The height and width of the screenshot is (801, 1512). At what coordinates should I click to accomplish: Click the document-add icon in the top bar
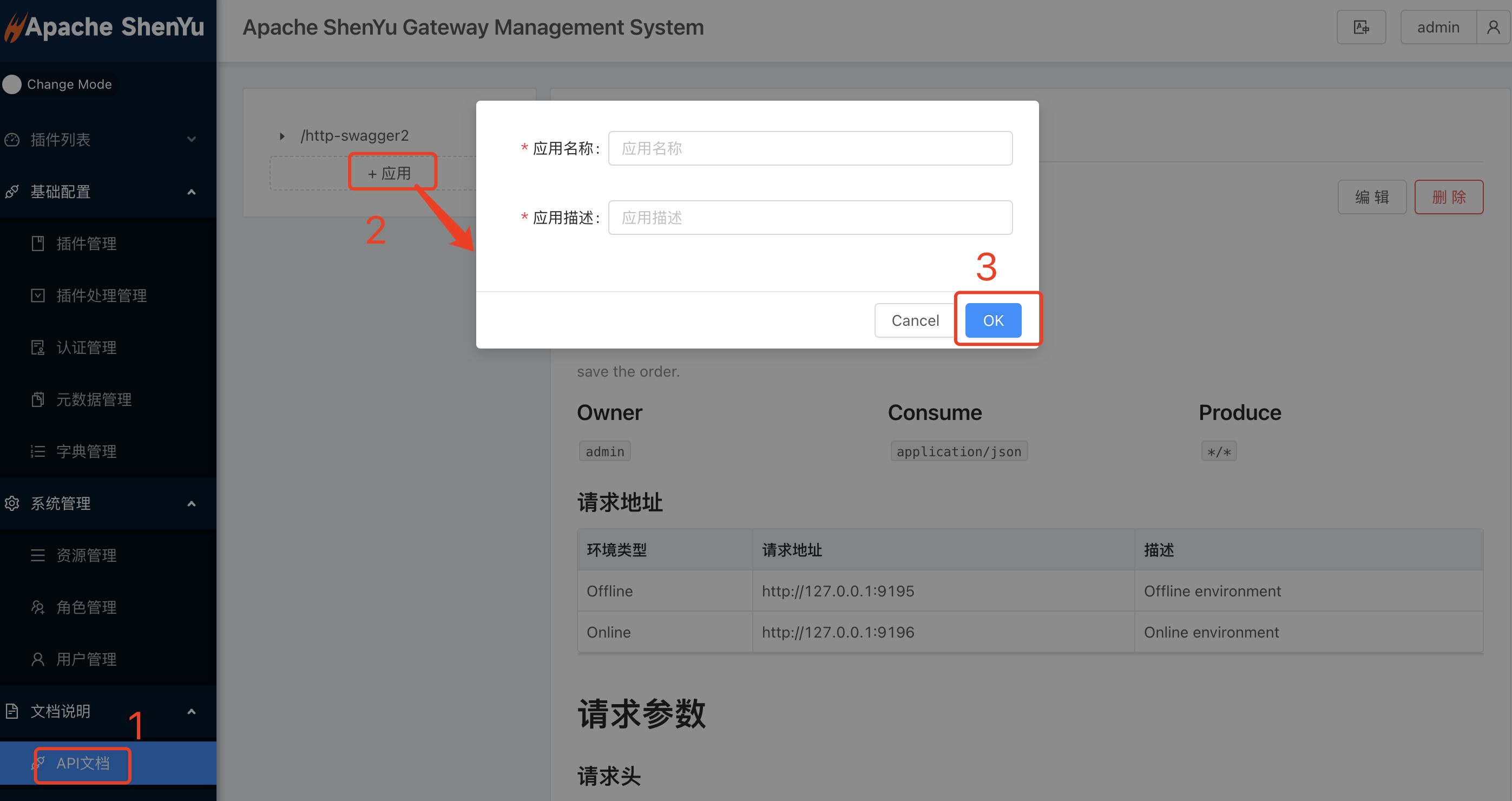click(x=1360, y=27)
